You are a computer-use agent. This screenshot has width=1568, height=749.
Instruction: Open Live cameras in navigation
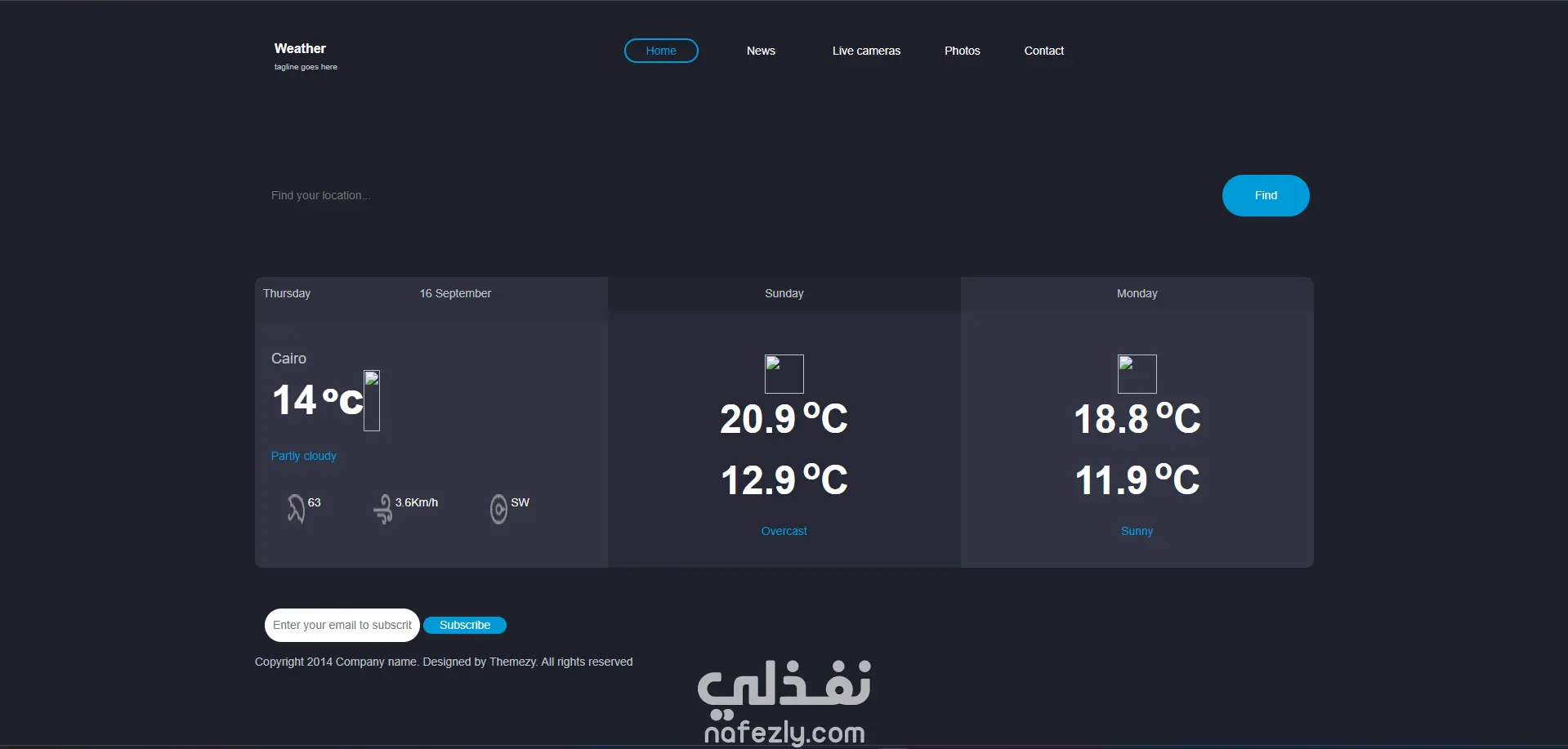point(866,51)
